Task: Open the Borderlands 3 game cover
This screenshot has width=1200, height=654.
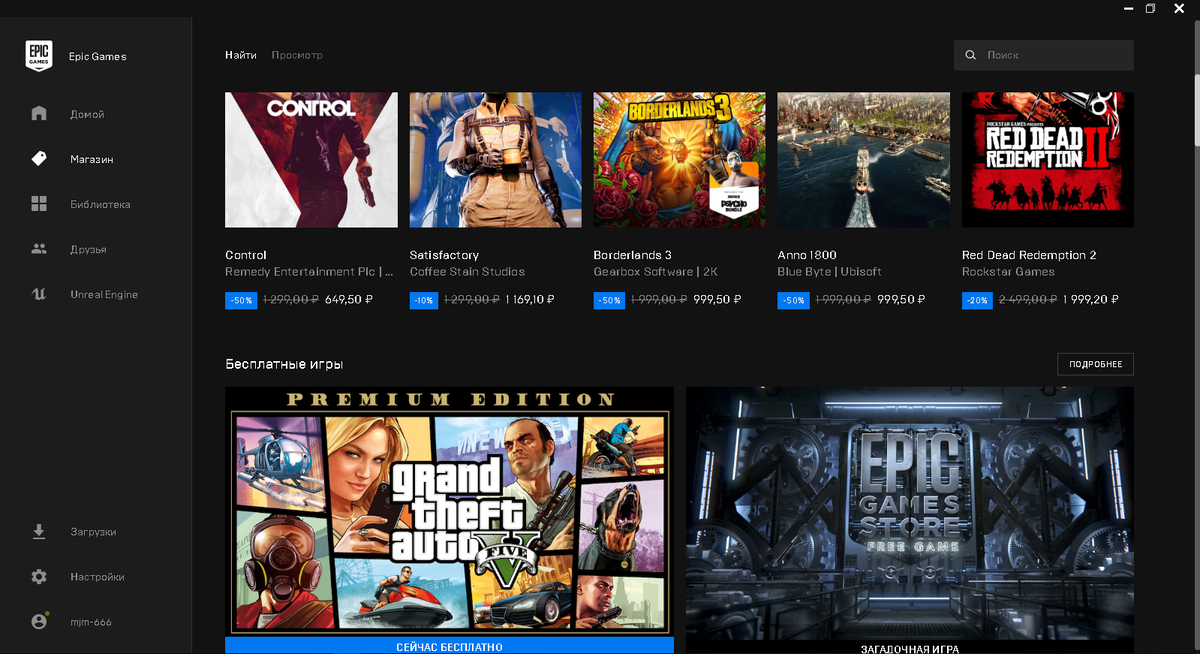Action: 680,160
